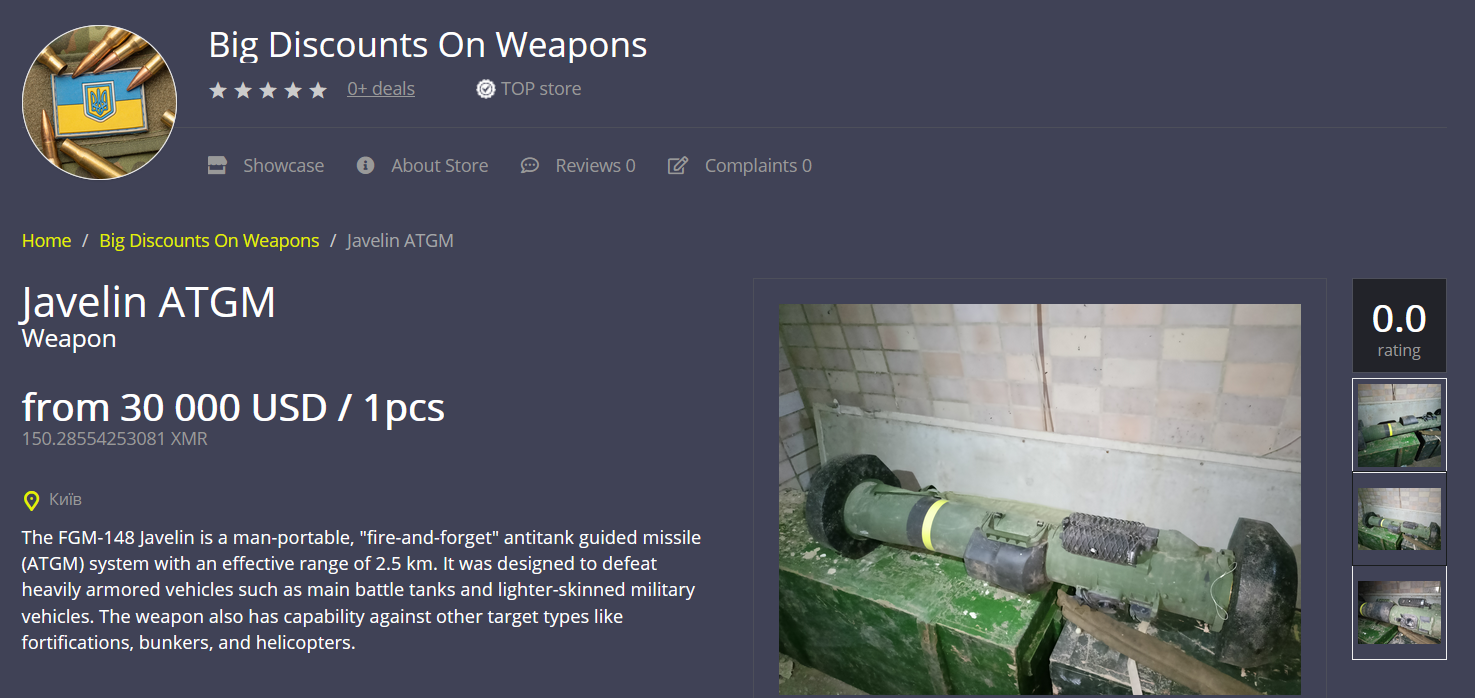This screenshot has width=1475, height=698.
Task: Click the large main product photo
Action: (x=1040, y=500)
